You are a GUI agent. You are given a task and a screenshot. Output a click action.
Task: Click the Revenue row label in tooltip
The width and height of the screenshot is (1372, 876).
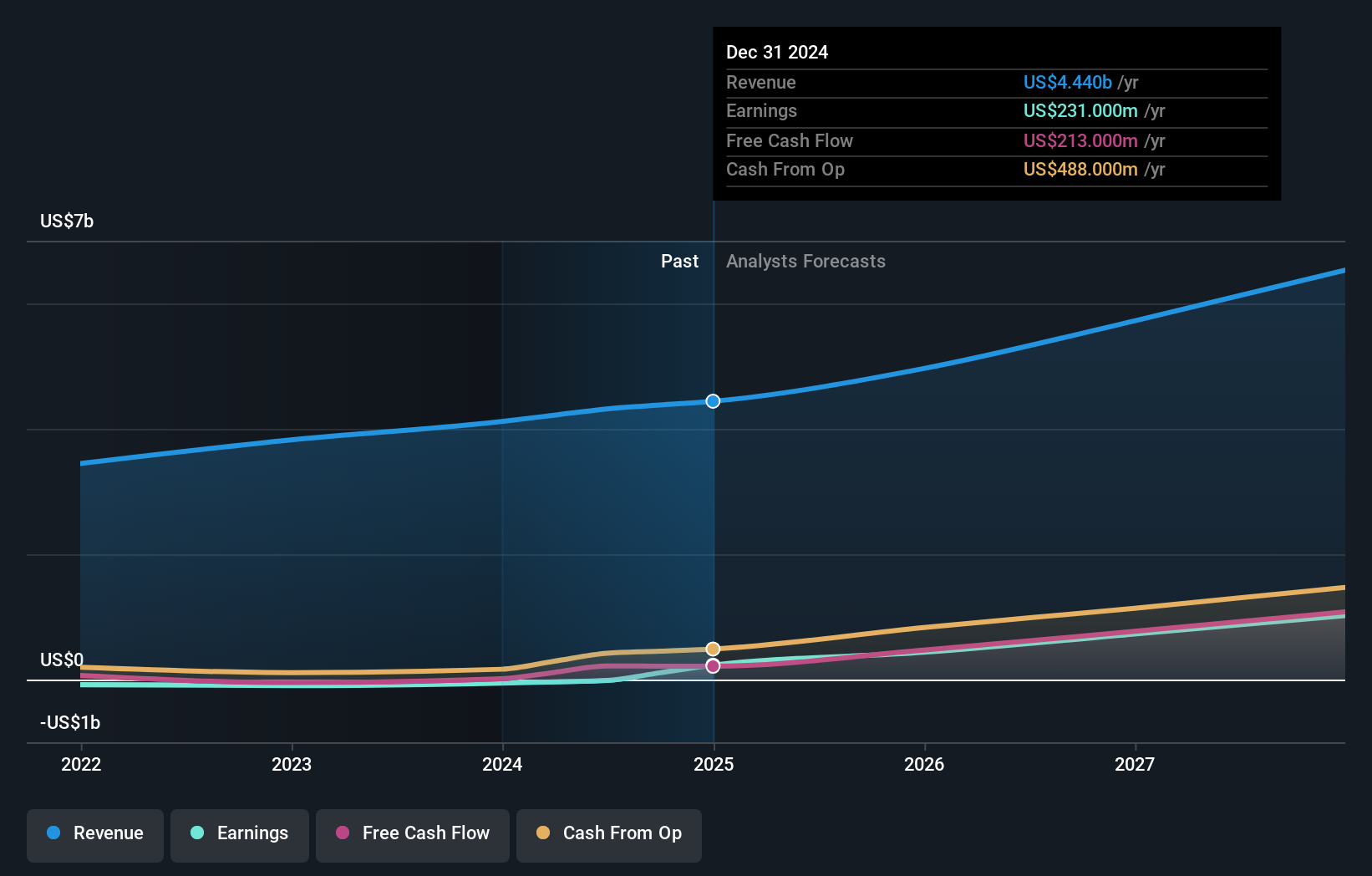coord(760,82)
